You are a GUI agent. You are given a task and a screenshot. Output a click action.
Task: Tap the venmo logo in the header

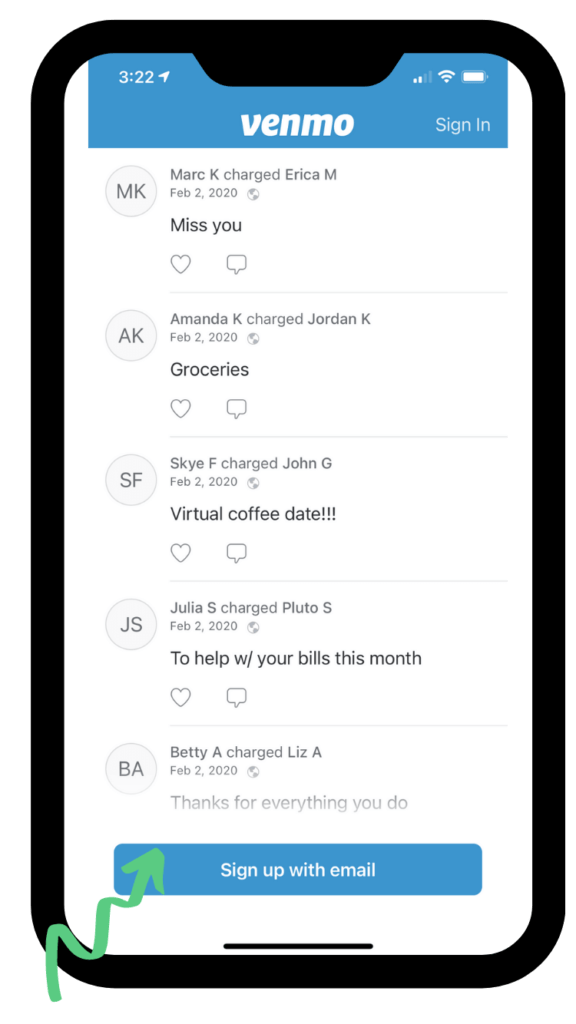[297, 124]
